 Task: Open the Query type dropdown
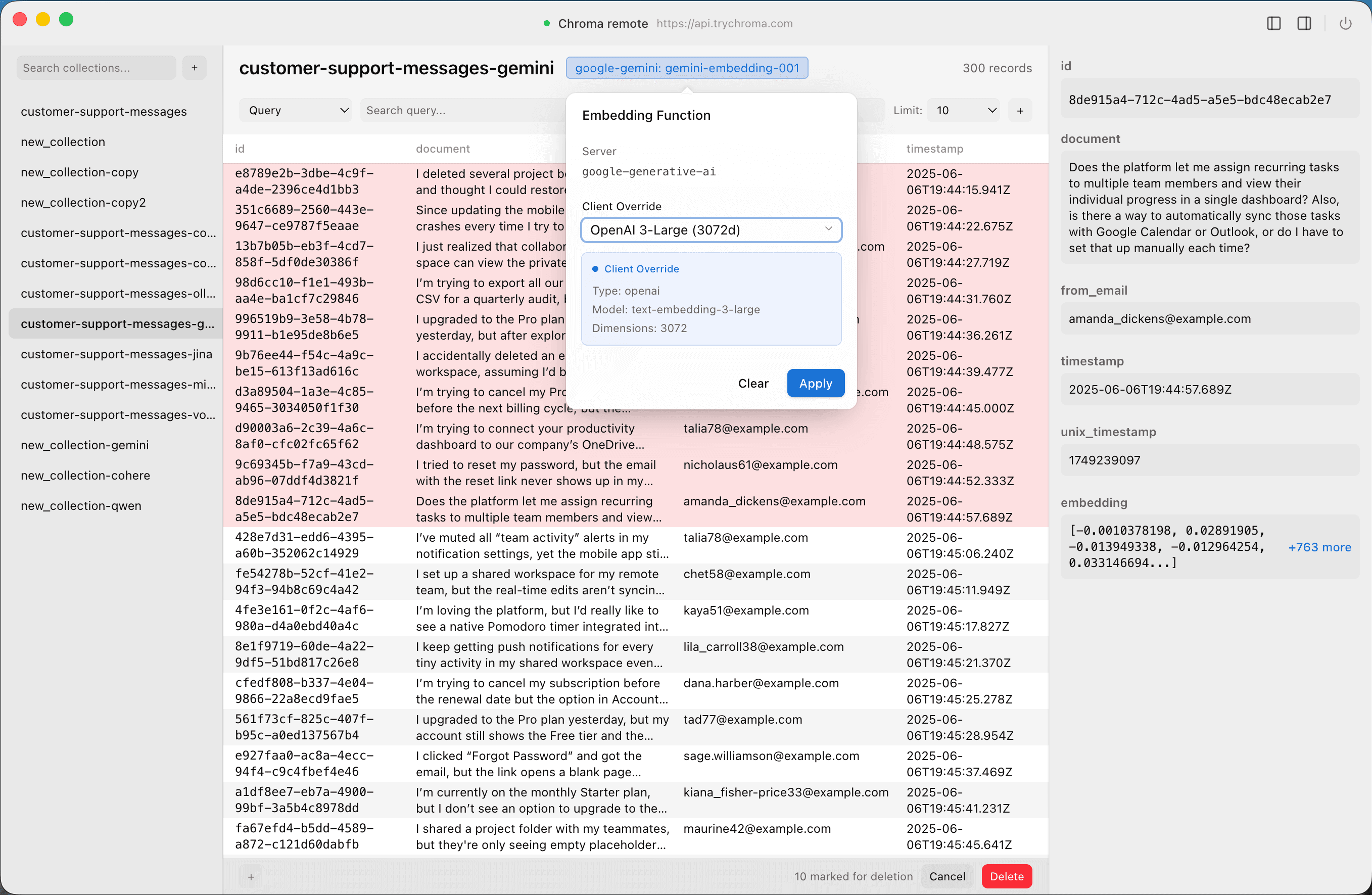295,110
